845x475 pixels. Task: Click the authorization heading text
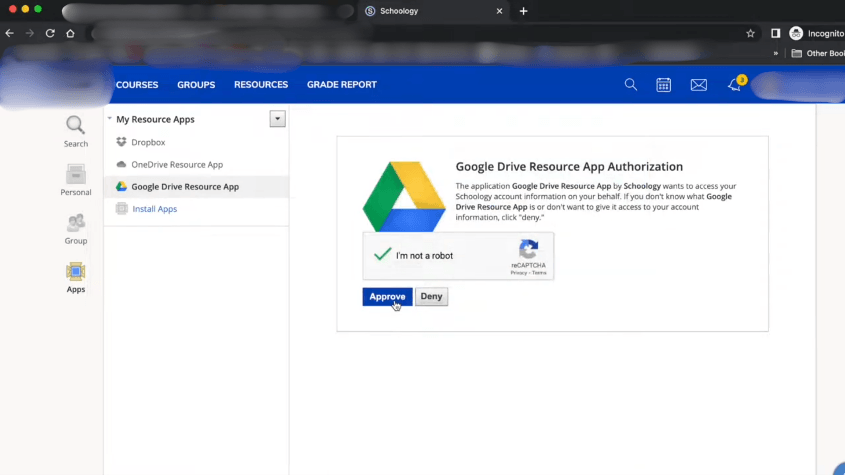coord(569,167)
